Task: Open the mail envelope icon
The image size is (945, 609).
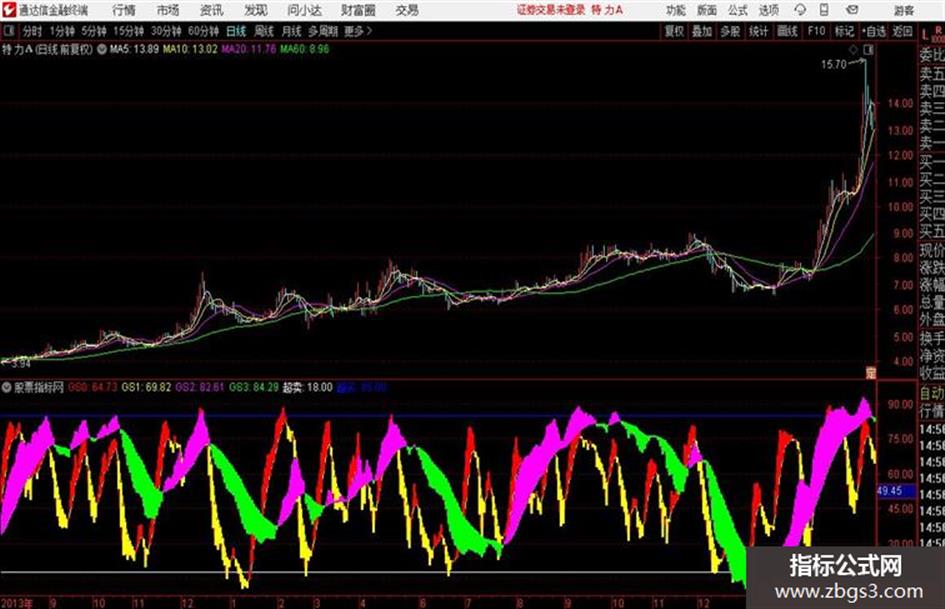Action: point(852,10)
